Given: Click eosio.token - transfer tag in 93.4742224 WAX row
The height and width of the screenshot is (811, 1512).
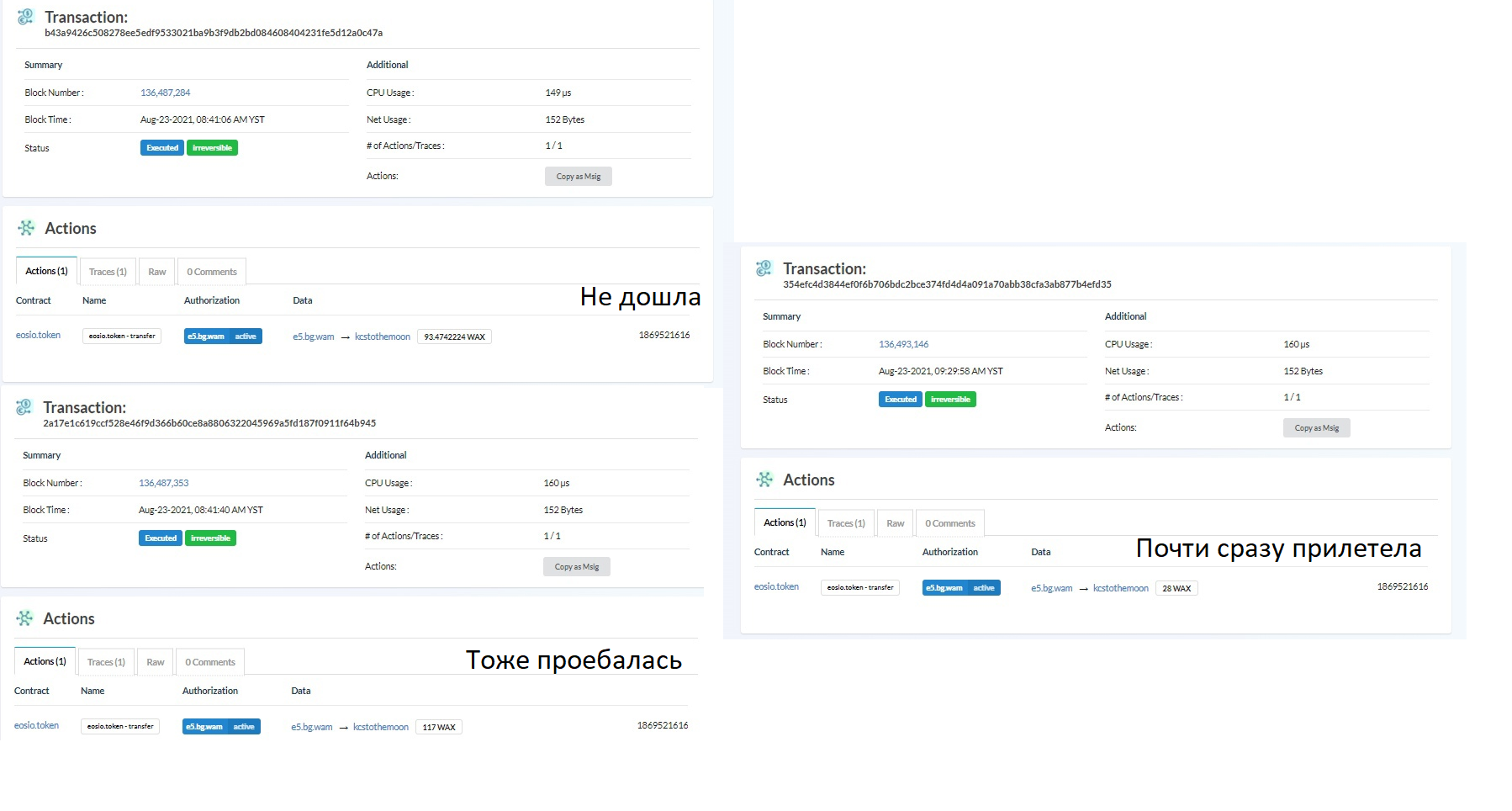Looking at the screenshot, I should tap(122, 336).
